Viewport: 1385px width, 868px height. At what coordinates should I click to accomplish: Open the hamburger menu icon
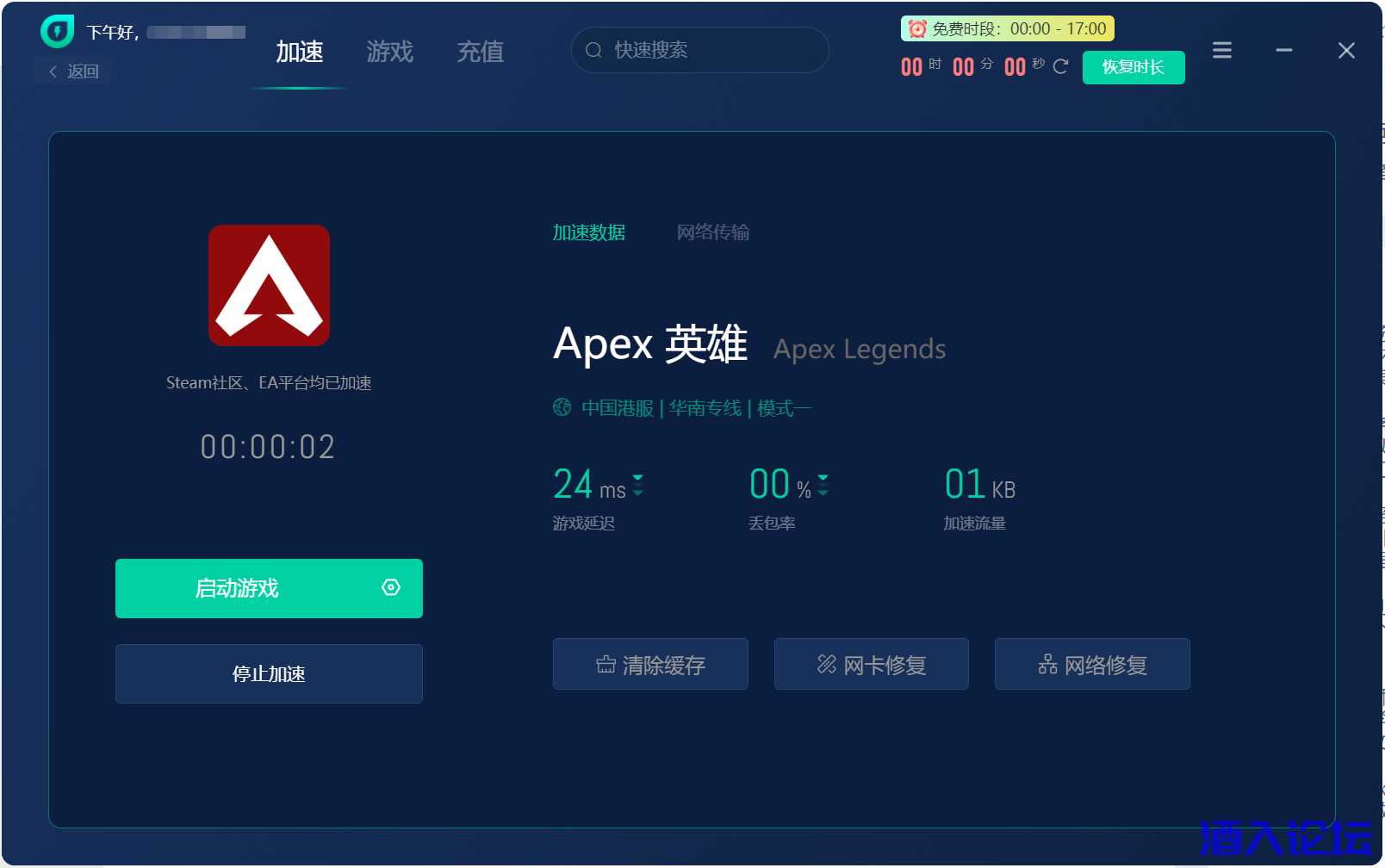click(x=1221, y=51)
